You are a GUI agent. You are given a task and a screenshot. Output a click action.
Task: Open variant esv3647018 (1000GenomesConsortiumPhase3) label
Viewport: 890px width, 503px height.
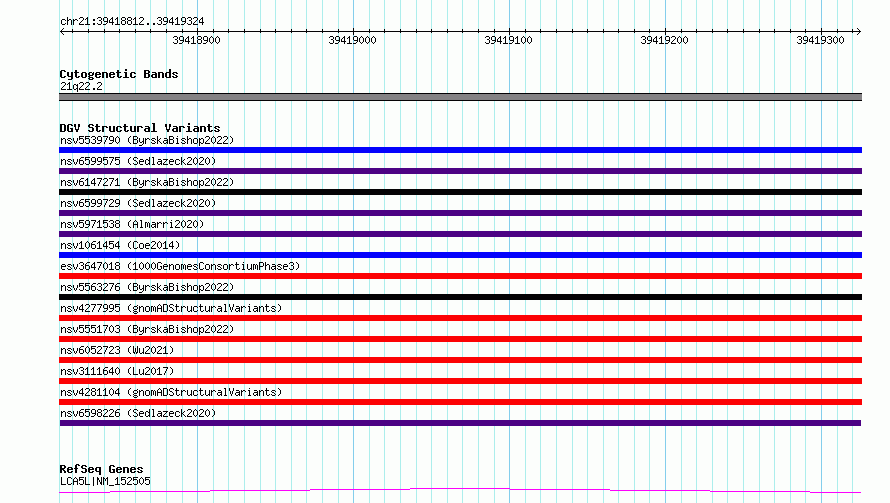[x=180, y=266]
